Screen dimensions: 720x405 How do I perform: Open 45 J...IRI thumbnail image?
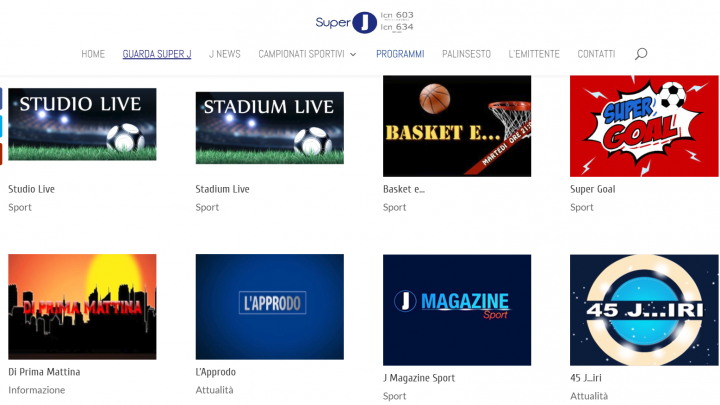pos(644,310)
